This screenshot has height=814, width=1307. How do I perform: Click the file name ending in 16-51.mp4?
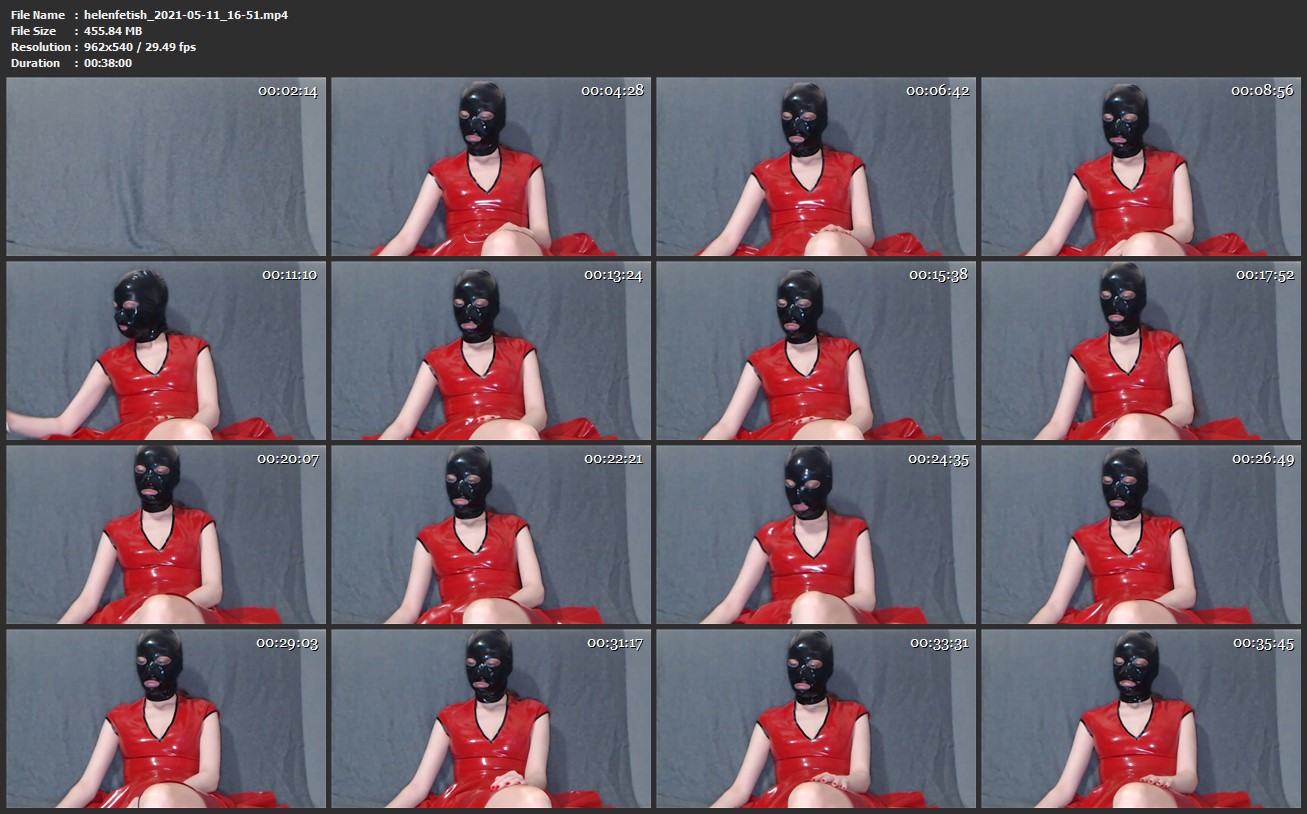tap(186, 15)
